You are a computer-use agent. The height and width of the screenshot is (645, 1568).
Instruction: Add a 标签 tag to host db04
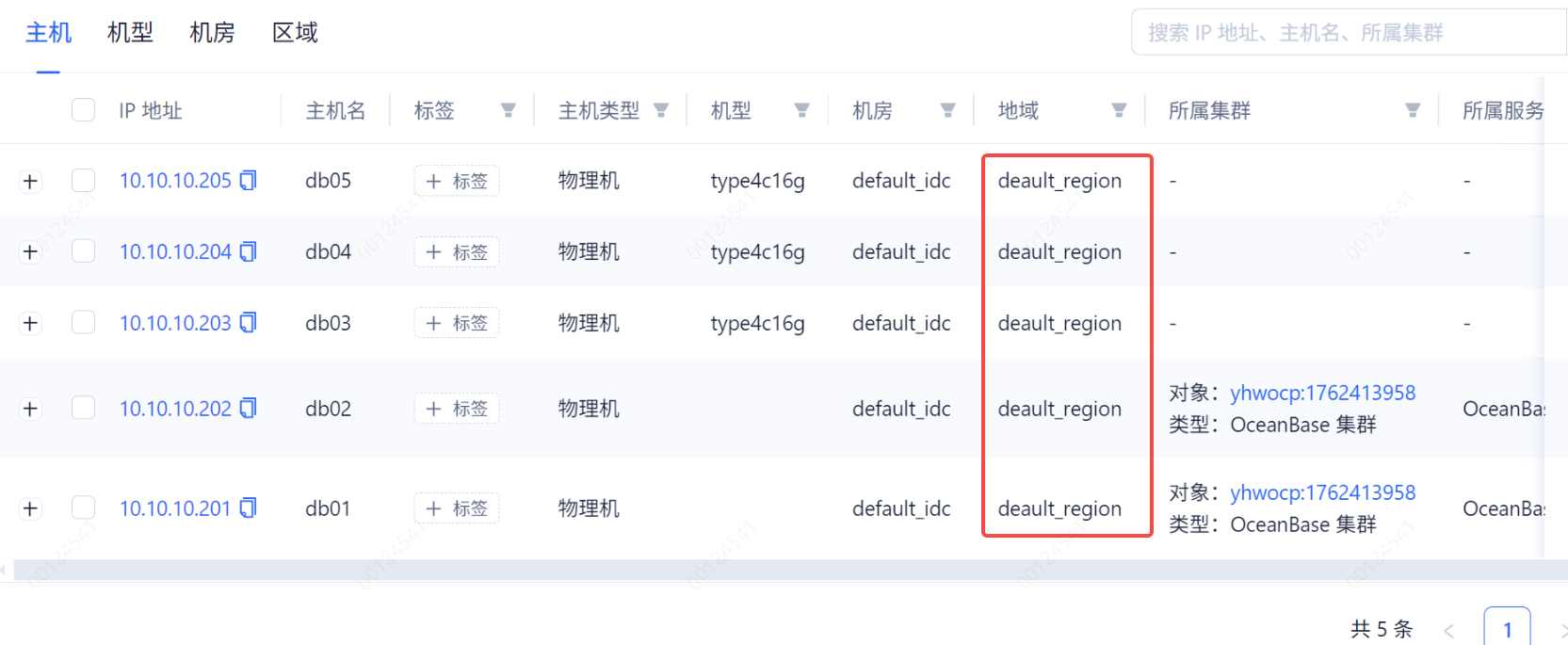(x=457, y=252)
